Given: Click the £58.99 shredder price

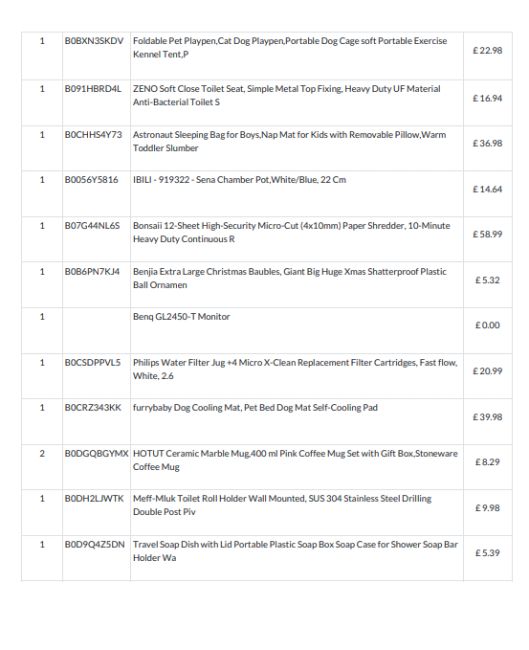Looking at the screenshot, I should click(488, 234).
